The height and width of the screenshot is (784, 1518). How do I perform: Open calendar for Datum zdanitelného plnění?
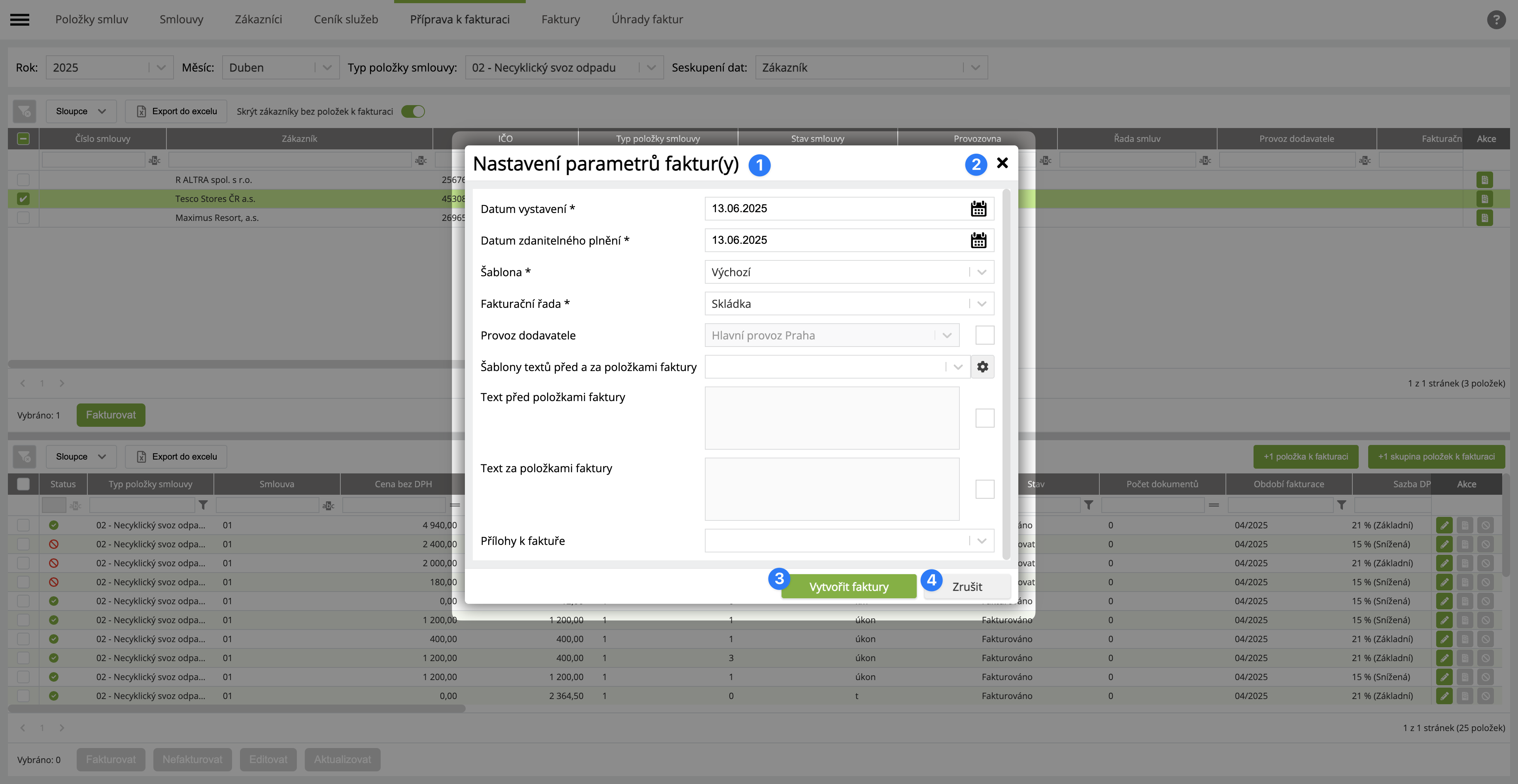point(978,240)
